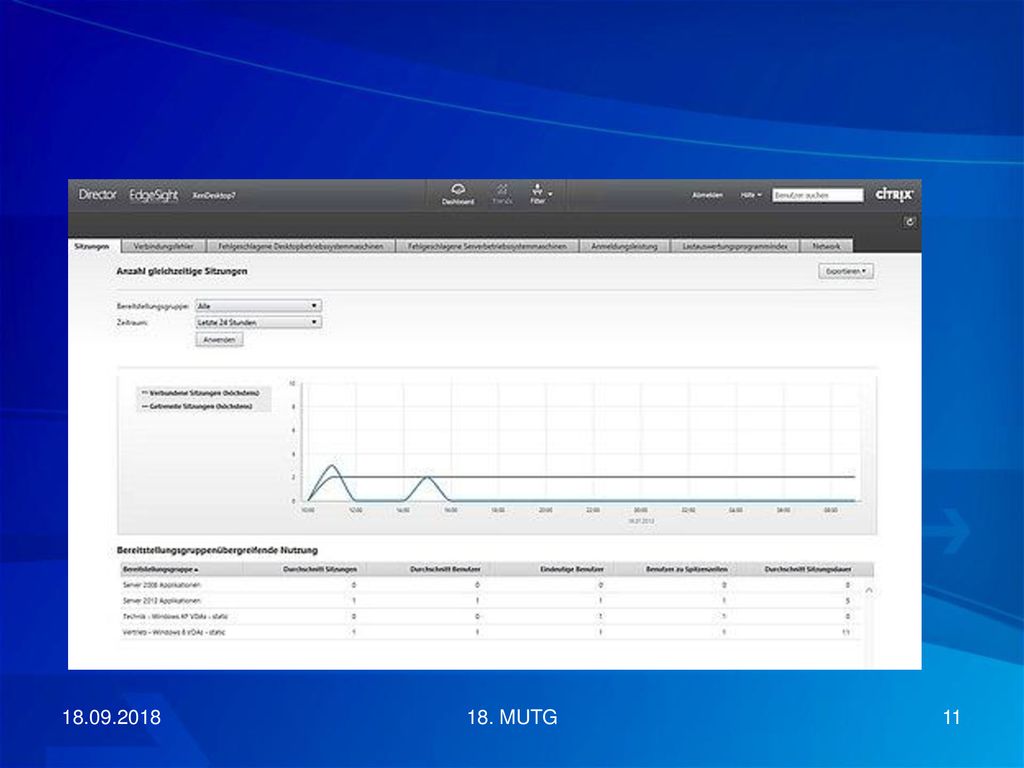This screenshot has height=768, width=1024.
Task: Click the slide number 11
Action: pyautogui.click(x=952, y=717)
